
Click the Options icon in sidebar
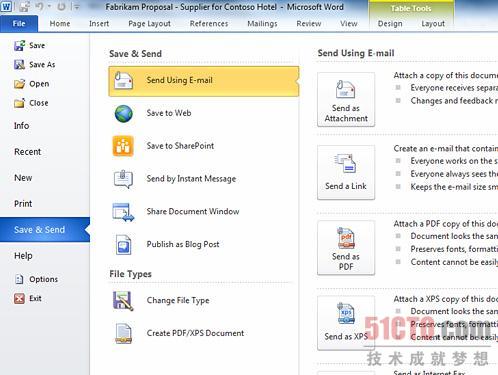[19, 279]
